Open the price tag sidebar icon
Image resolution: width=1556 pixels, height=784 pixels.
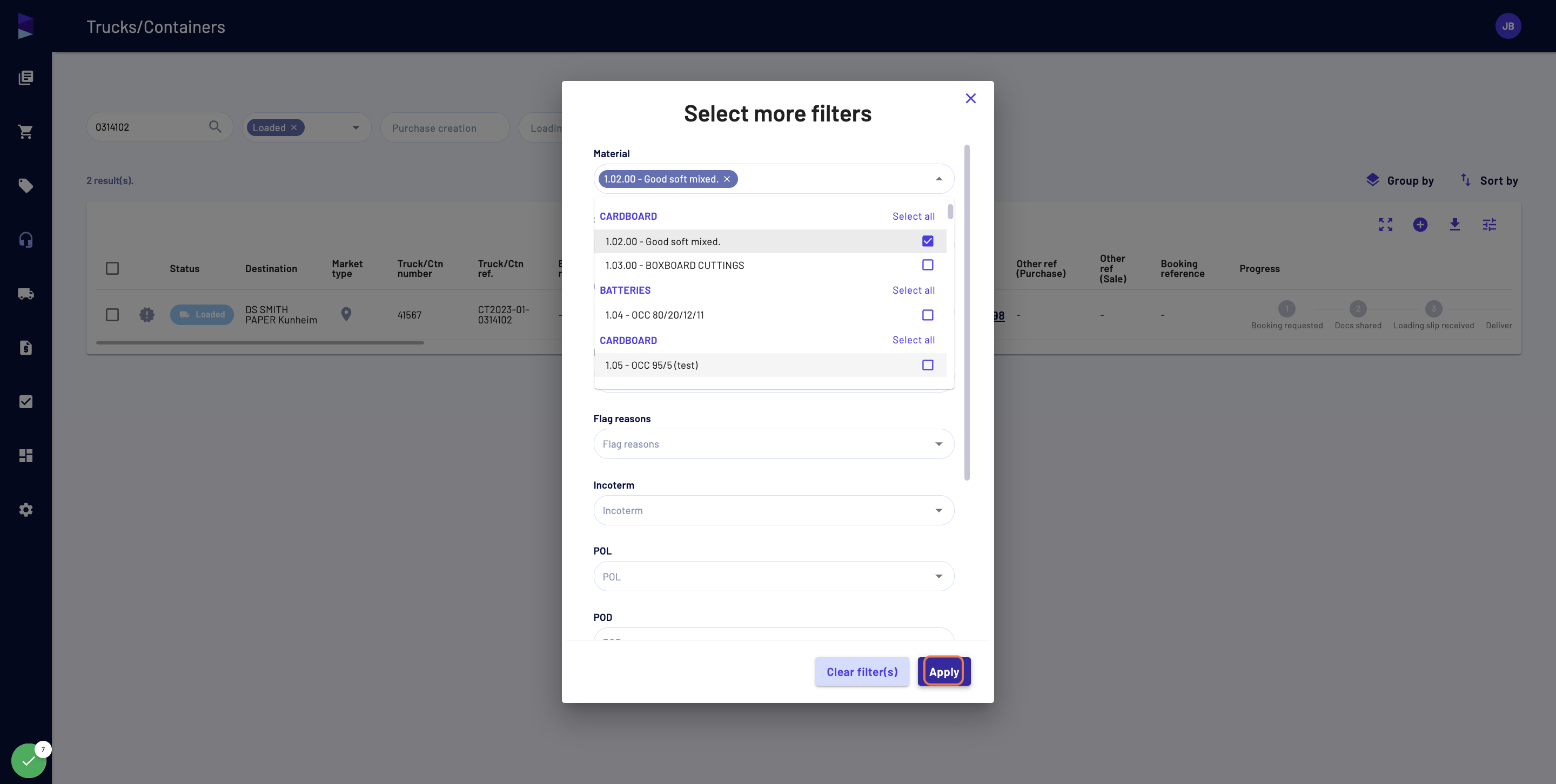[25, 185]
